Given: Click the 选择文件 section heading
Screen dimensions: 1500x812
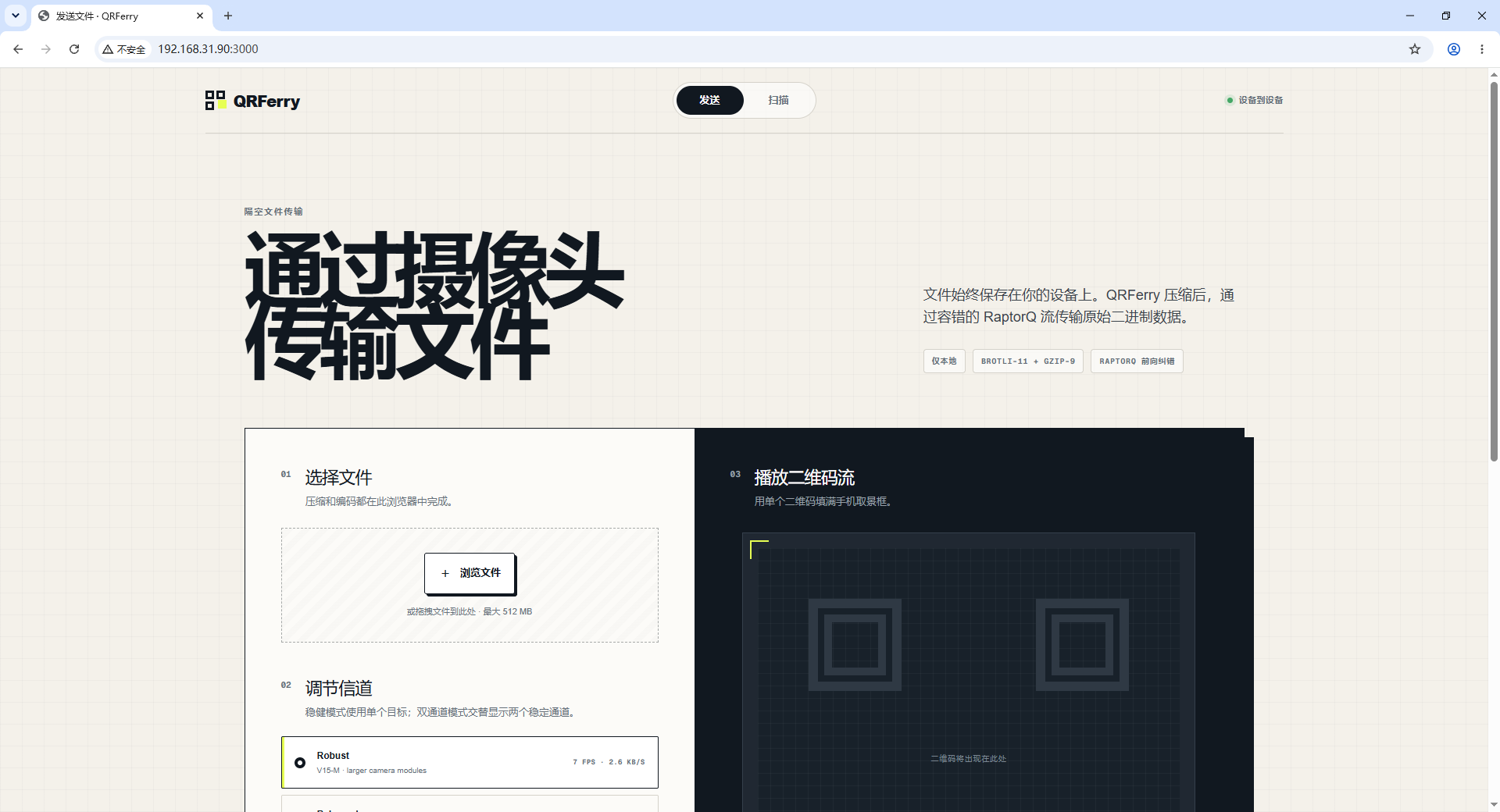Looking at the screenshot, I should tap(338, 477).
